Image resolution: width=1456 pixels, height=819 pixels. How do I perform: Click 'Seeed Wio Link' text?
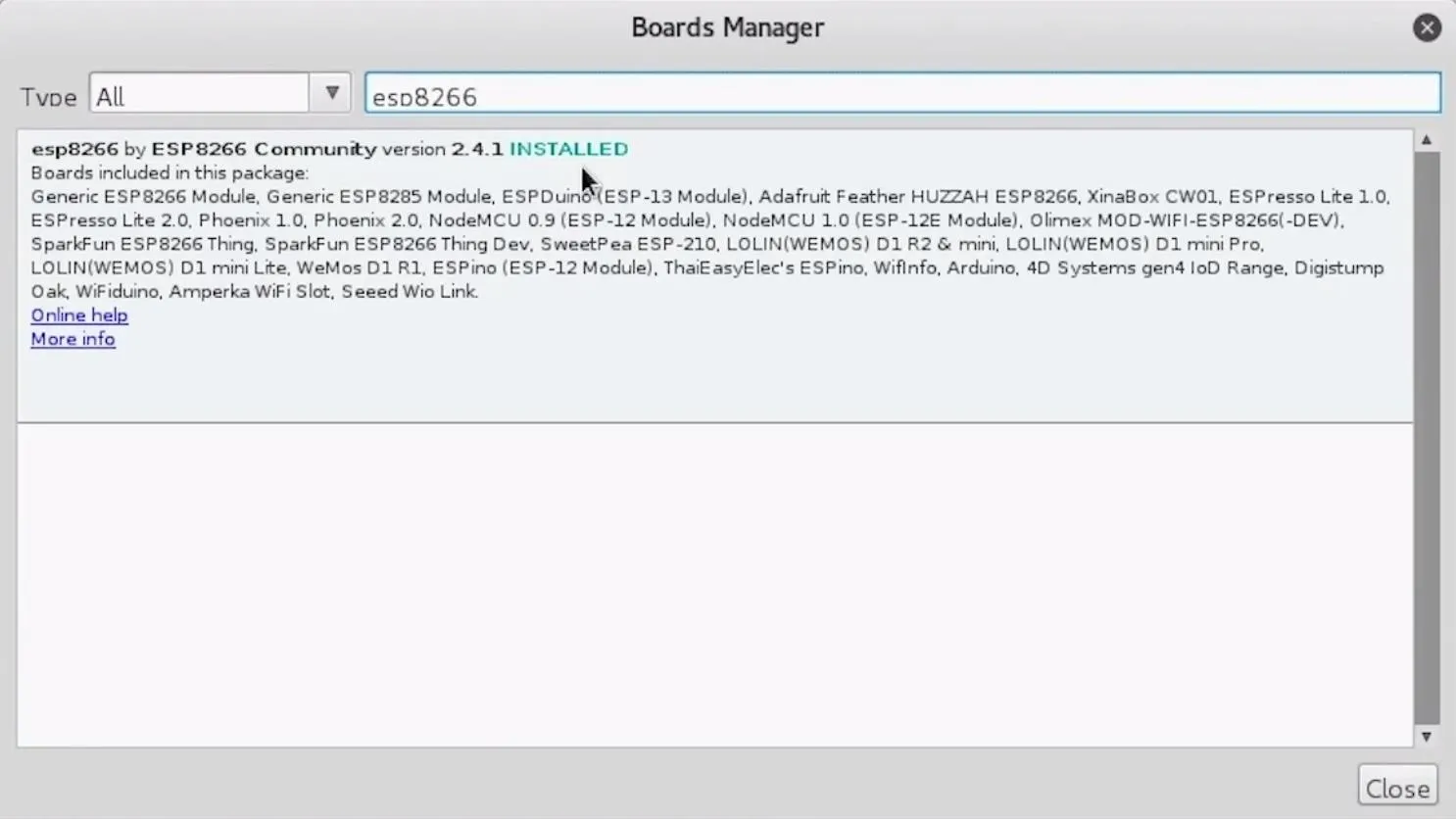click(409, 291)
